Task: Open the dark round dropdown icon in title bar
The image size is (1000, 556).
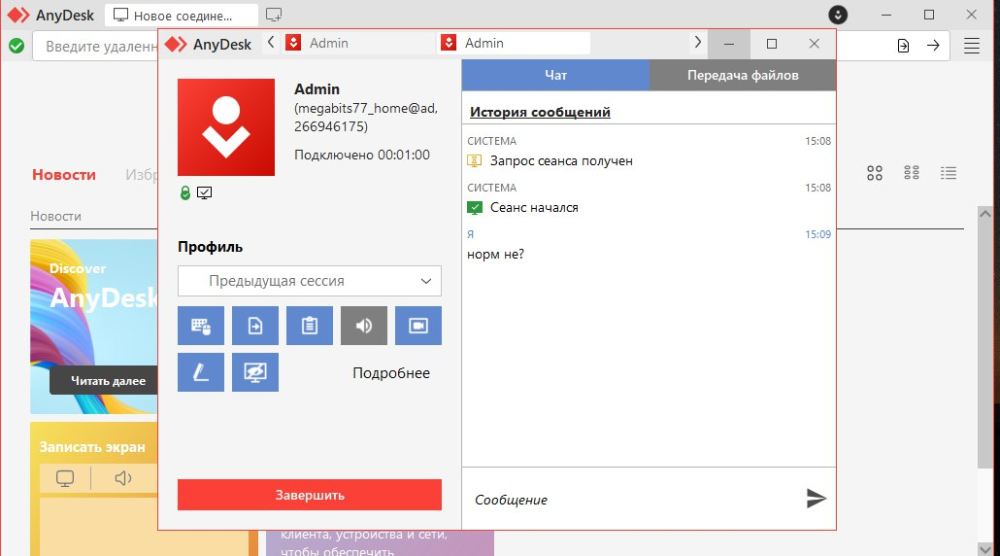Action: point(838,15)
